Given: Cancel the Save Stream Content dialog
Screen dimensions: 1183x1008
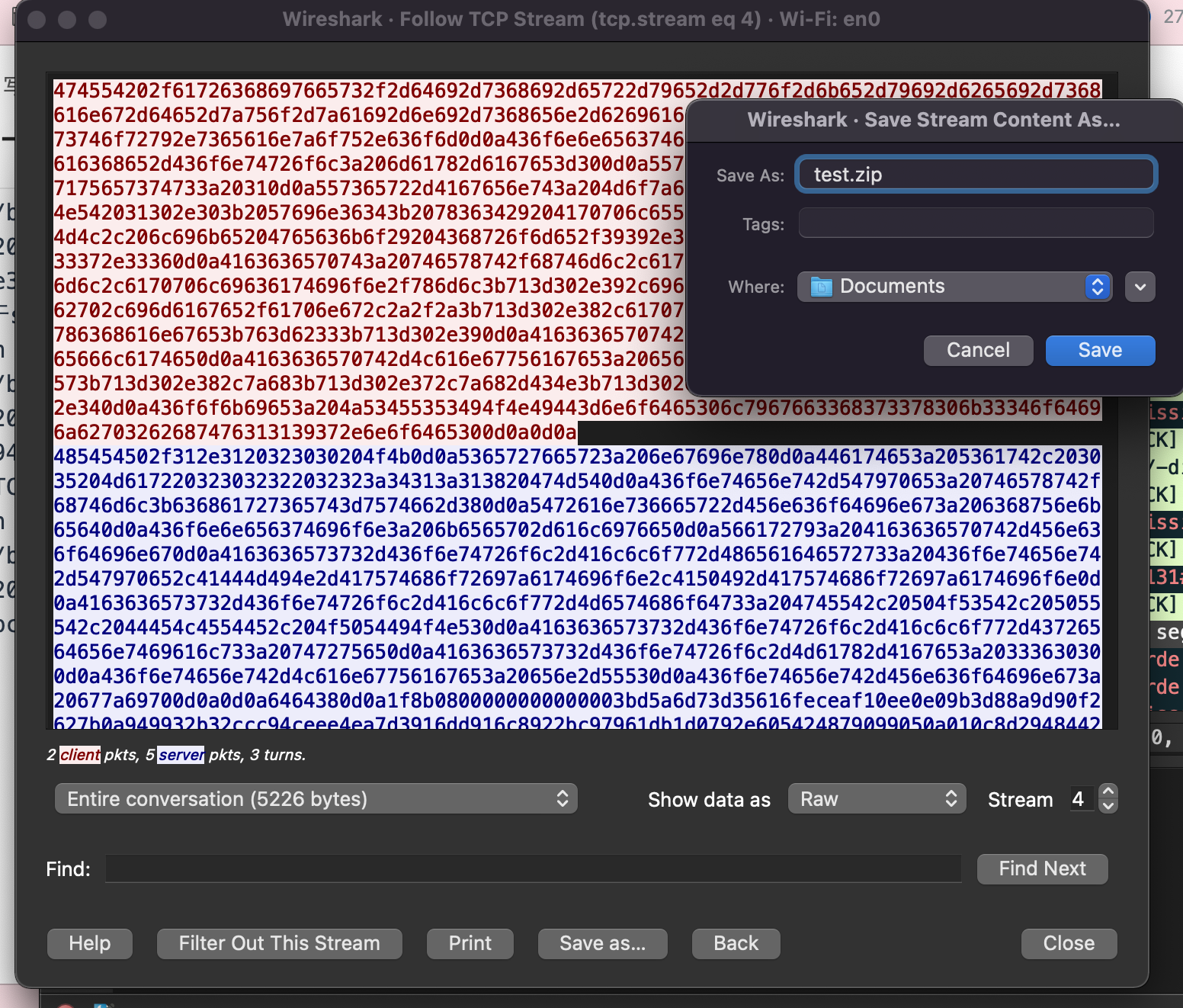Looking at the screenshot, I should pyautogui.click(x=978, y=350).
